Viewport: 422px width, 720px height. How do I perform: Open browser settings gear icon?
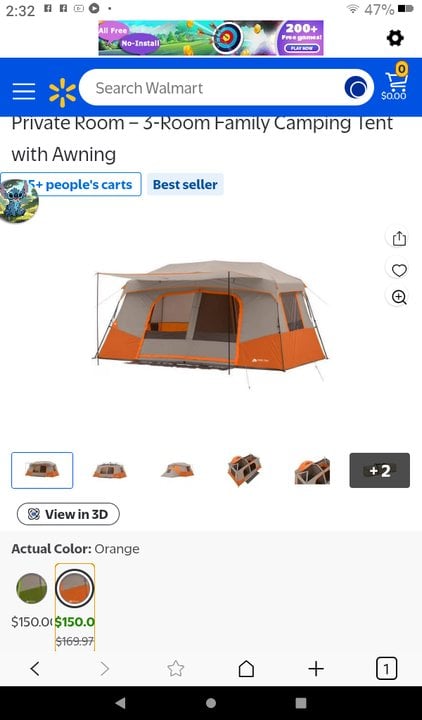coord(395,38)
